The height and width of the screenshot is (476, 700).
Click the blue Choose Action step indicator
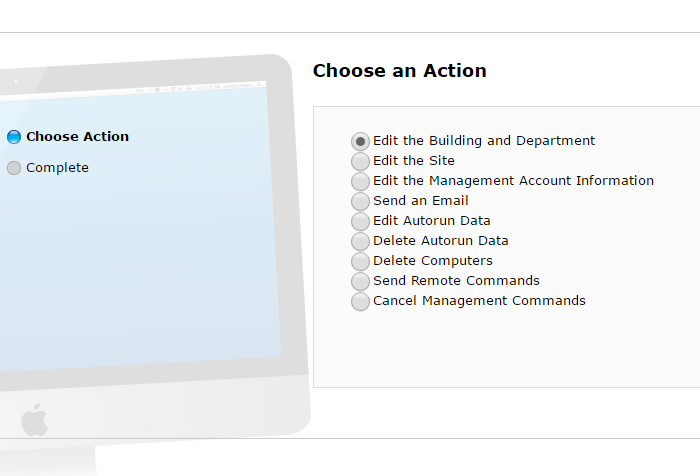click(14, 137)
